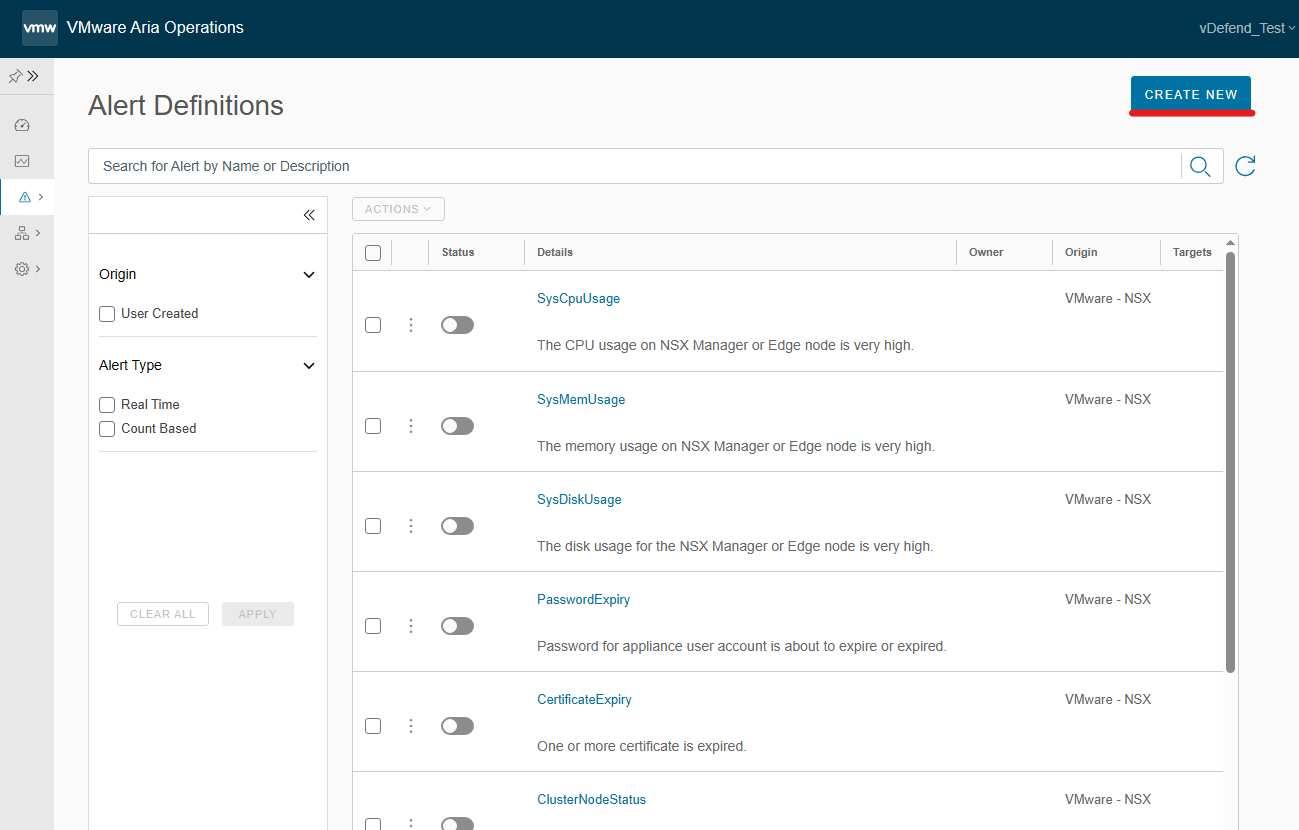Open the inventory hierarchy icon in sidebar
1299x830 pixels.
tap(22, 233)
